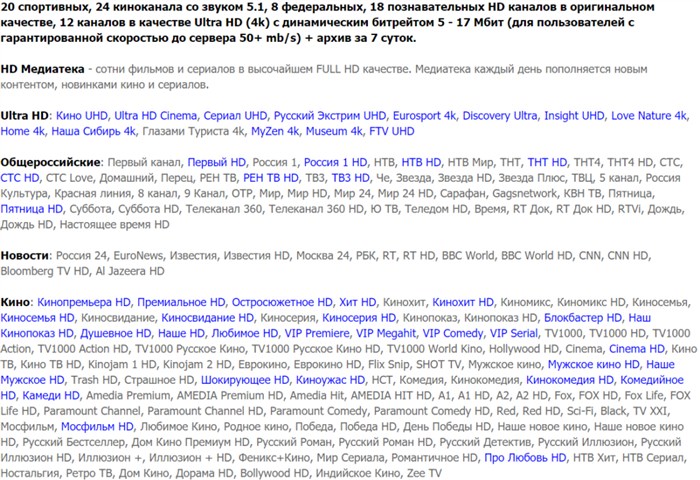This screenshot has height=480, width=700.
Task: Open the Кинокомедия HD link
Action: coord(570,380)
